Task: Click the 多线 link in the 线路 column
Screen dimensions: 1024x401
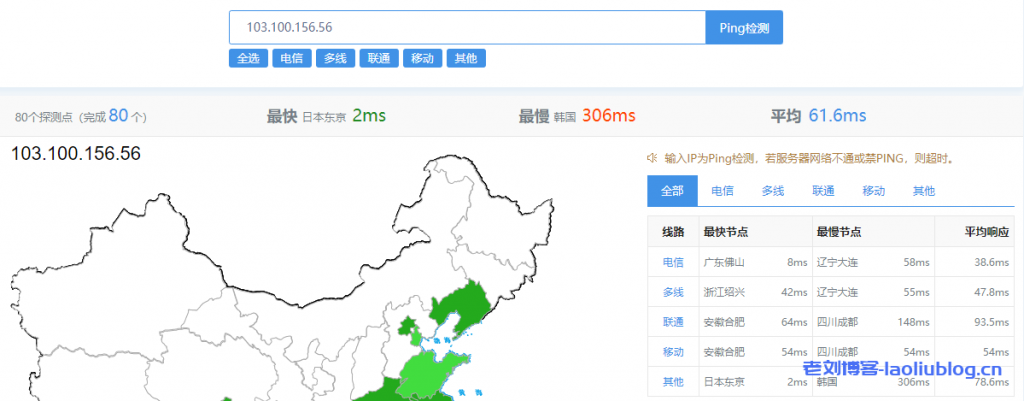Action: tap(673, 292)
